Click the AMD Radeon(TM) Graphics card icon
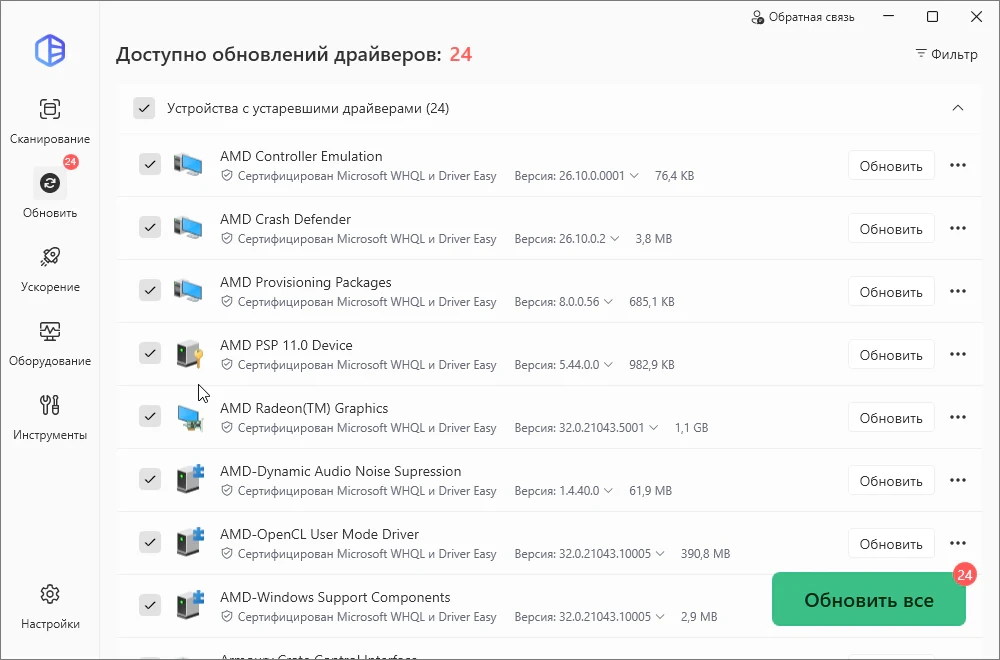 190,417
